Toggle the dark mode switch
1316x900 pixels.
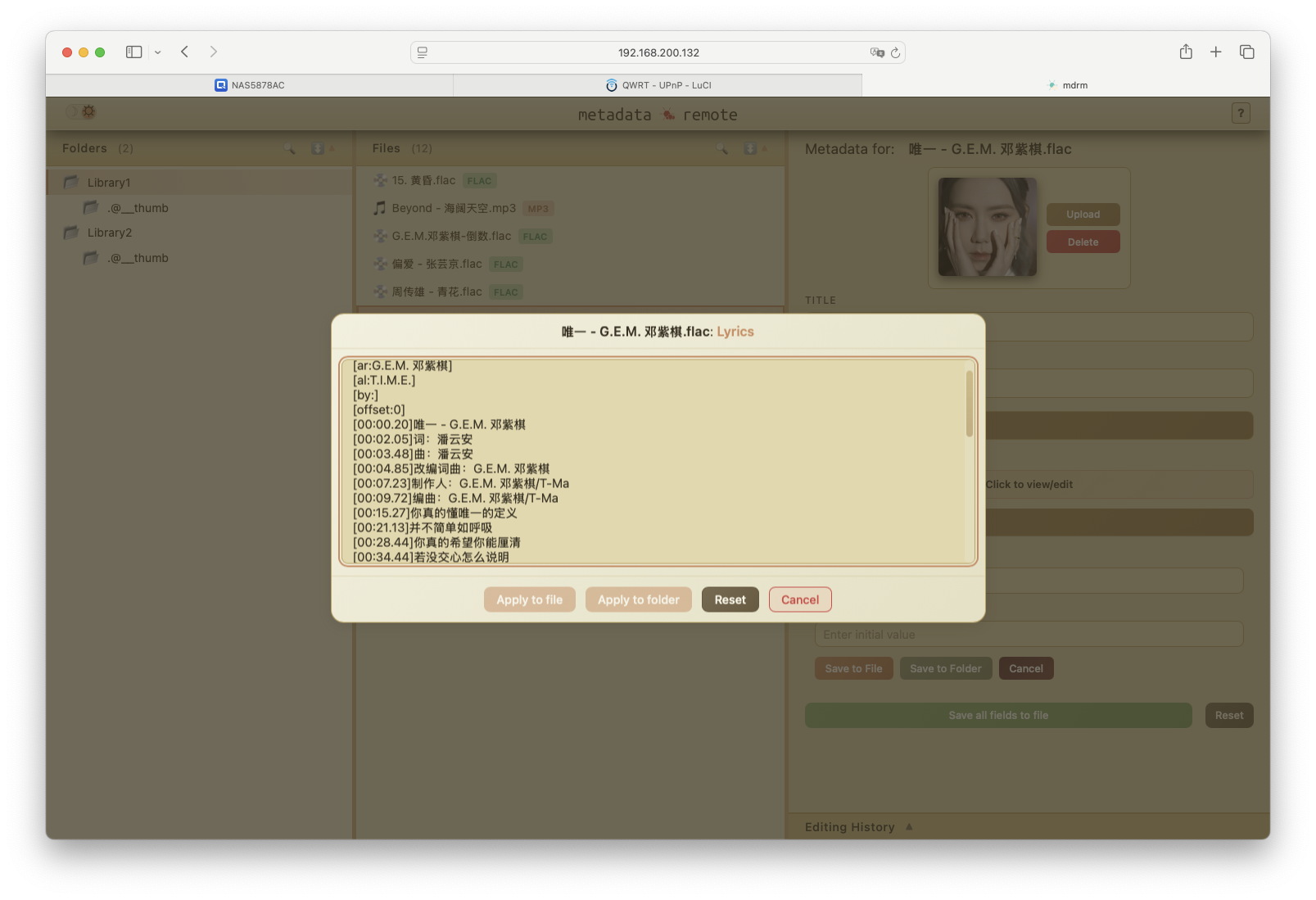pyautogui.click(x=75, y=111)
